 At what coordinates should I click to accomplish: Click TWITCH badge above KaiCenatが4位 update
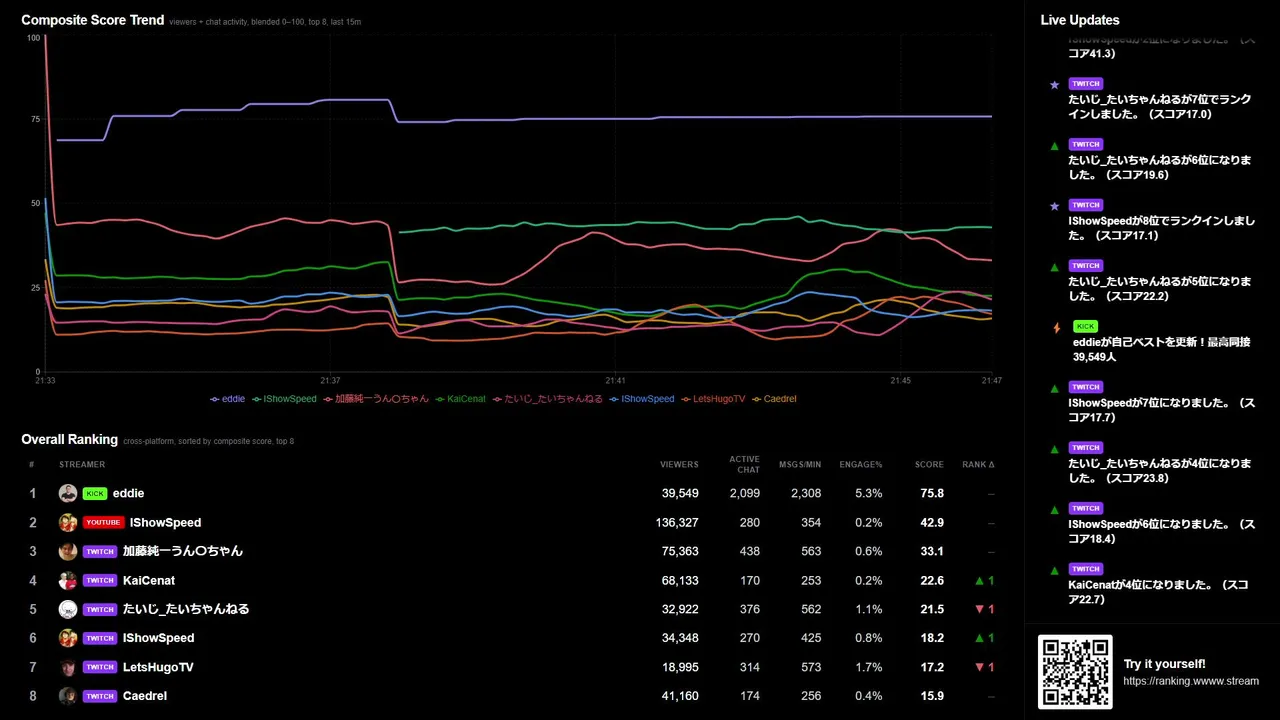(1086, 569)
